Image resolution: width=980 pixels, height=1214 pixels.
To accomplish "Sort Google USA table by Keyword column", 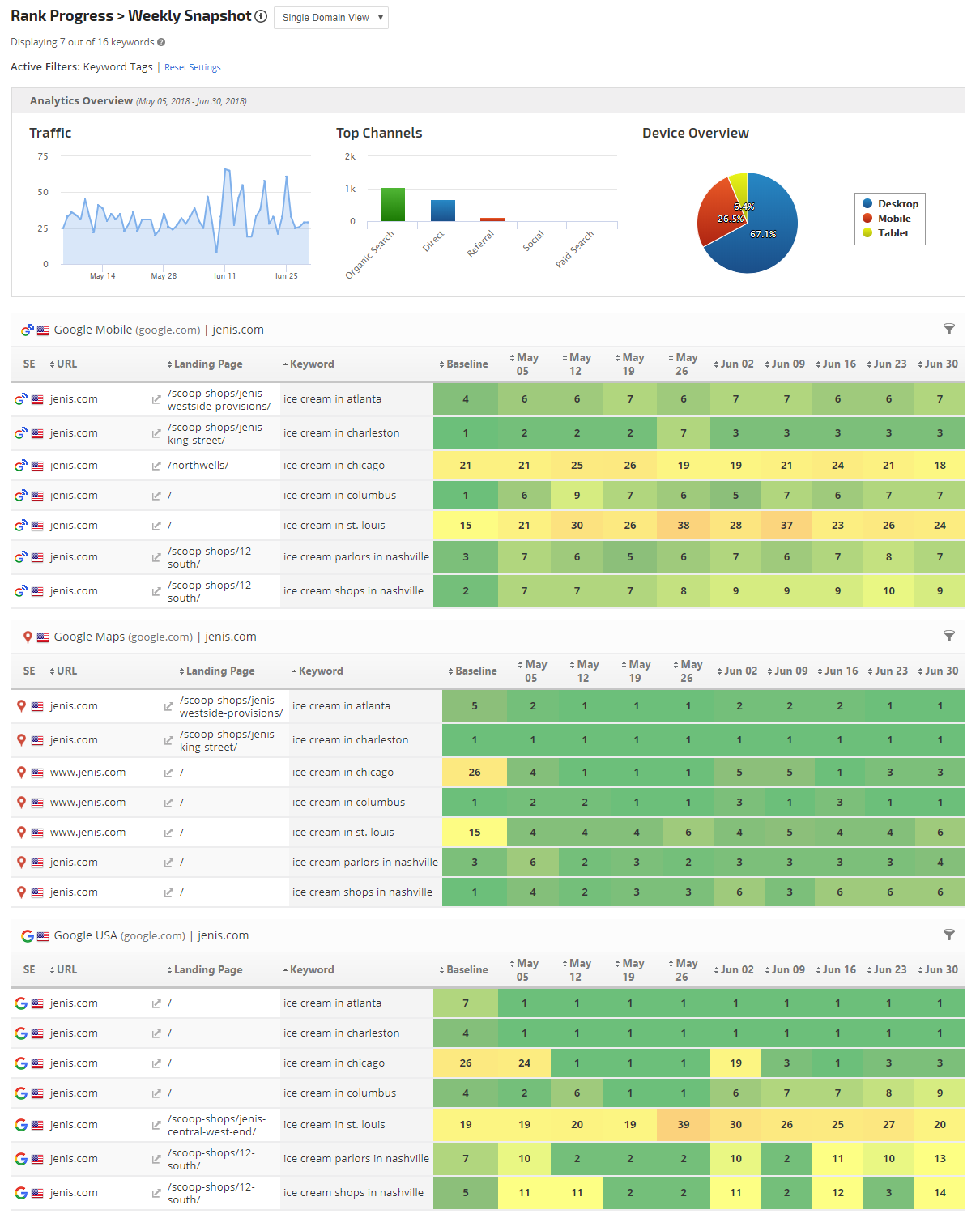I will (x=311, y=970).
